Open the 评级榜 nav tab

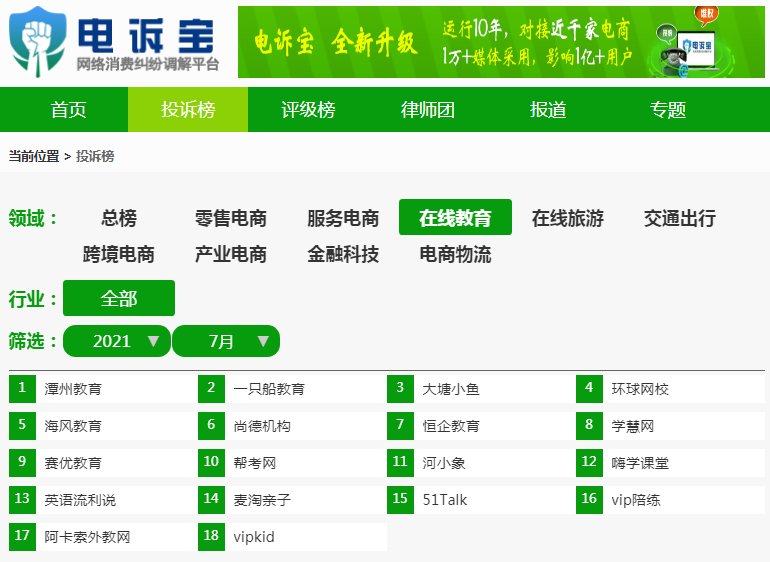[308, 110]
